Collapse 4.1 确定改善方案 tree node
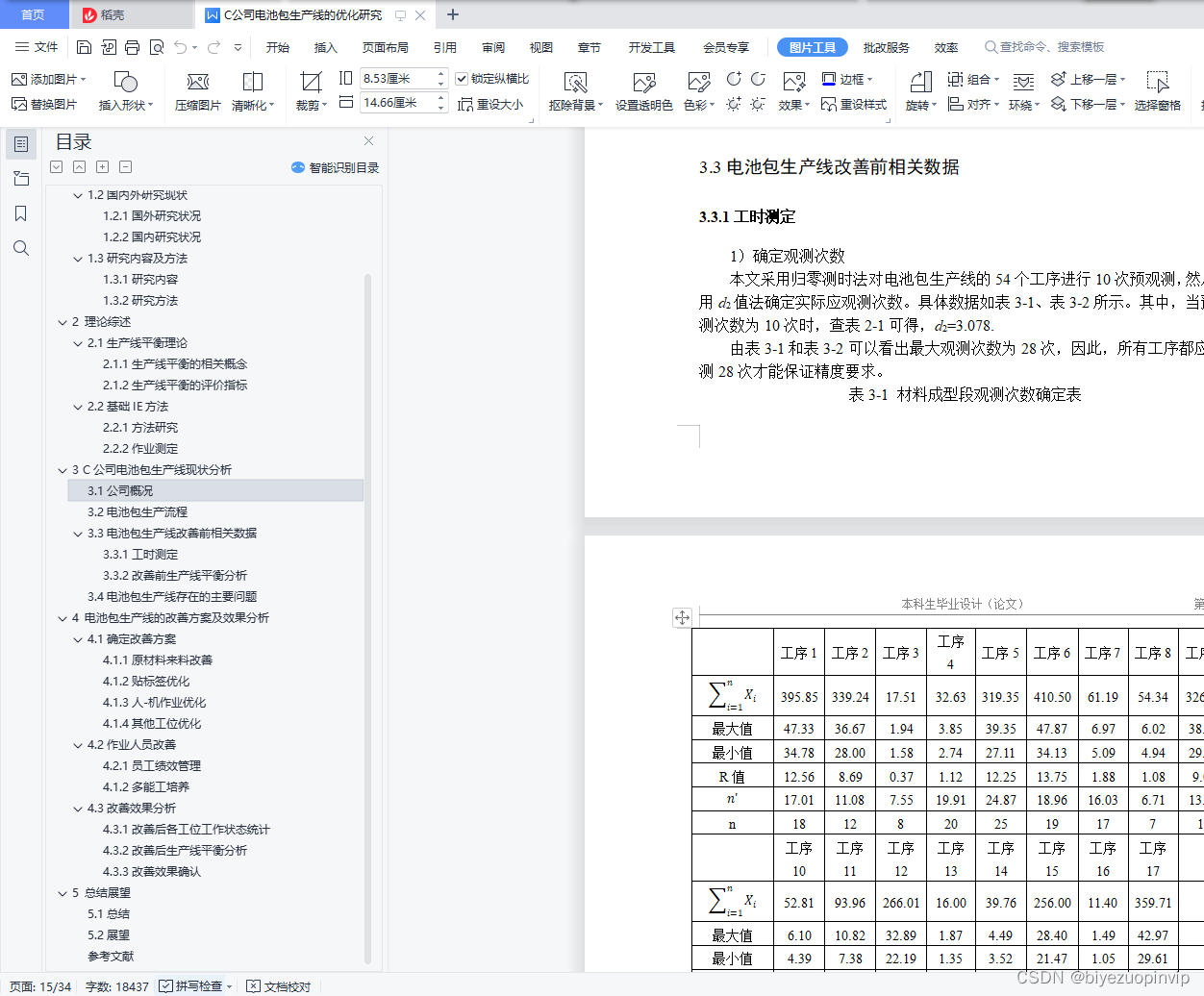This screenshot has height=996, width=1204. 78,639
